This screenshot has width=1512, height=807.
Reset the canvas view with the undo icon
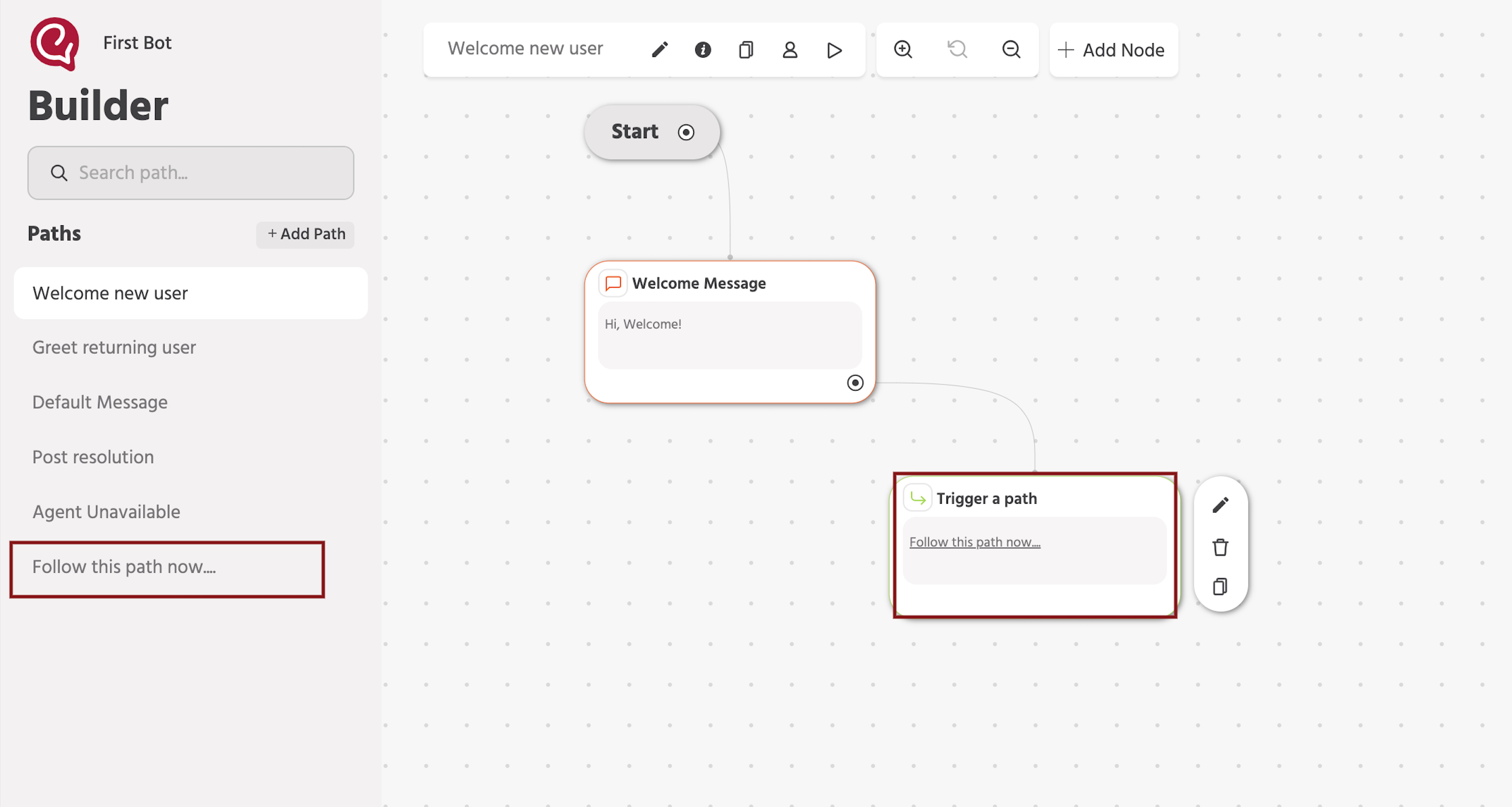tap(957, 50)
